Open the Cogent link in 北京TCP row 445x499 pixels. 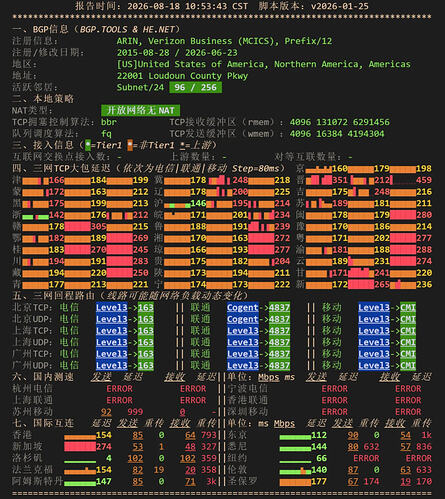click(242, 307)
